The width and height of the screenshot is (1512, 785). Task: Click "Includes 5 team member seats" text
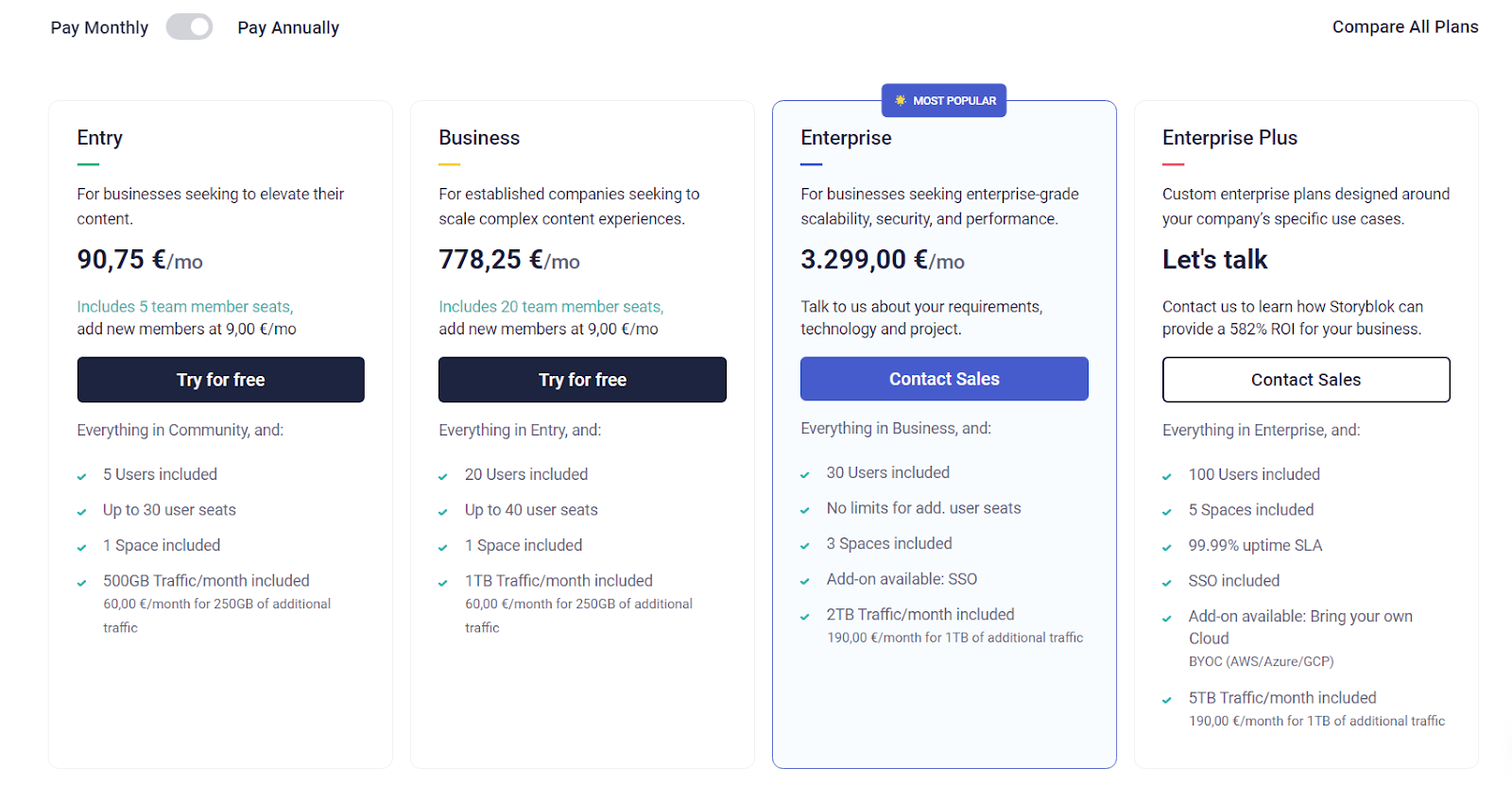183,306
